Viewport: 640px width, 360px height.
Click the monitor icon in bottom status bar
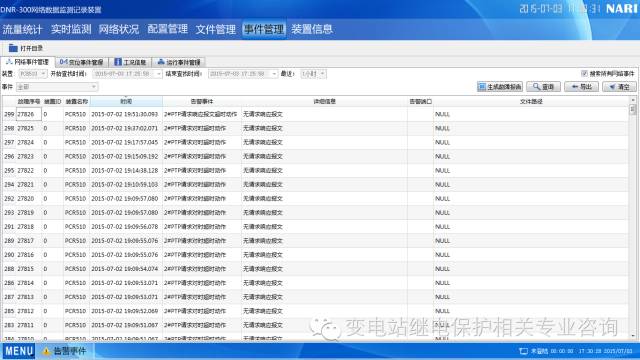point(523,351)
